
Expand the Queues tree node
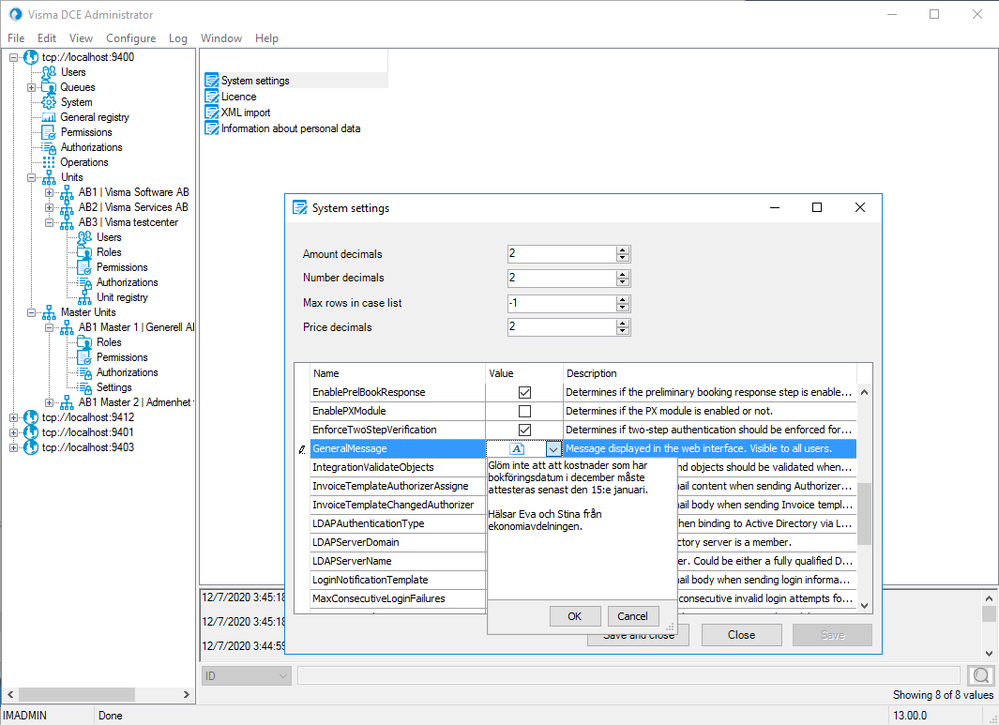pos(31,87)
